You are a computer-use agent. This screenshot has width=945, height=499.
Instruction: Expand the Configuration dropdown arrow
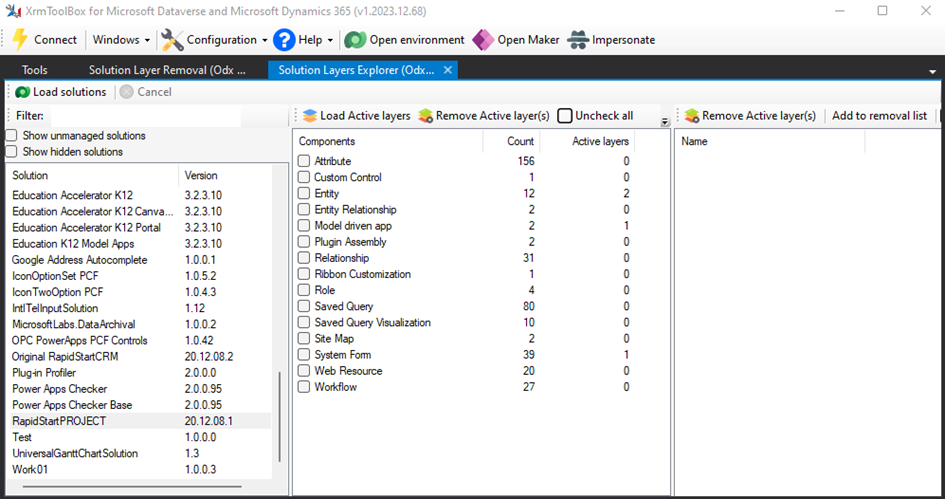[265, 40]
